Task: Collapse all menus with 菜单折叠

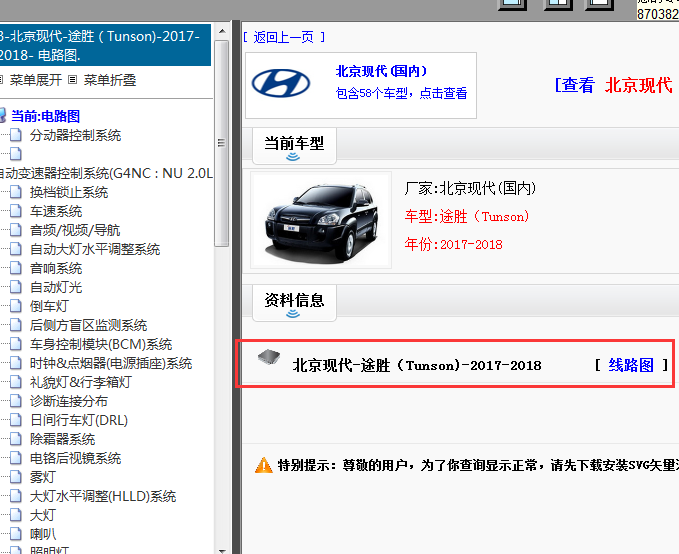Action: (x=110, y=80)
